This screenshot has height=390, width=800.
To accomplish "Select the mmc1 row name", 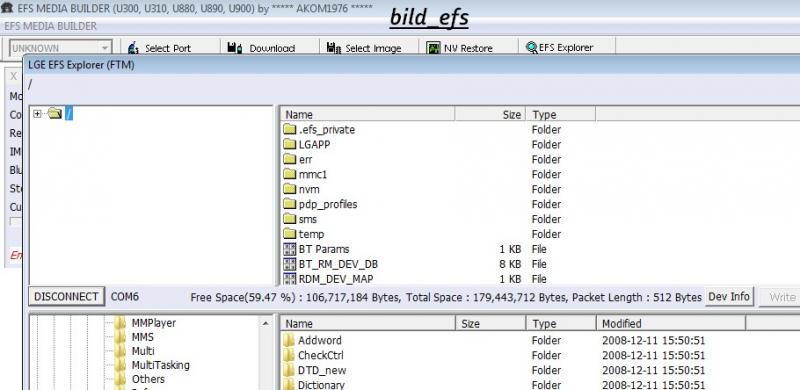I will tap(313, 175).
